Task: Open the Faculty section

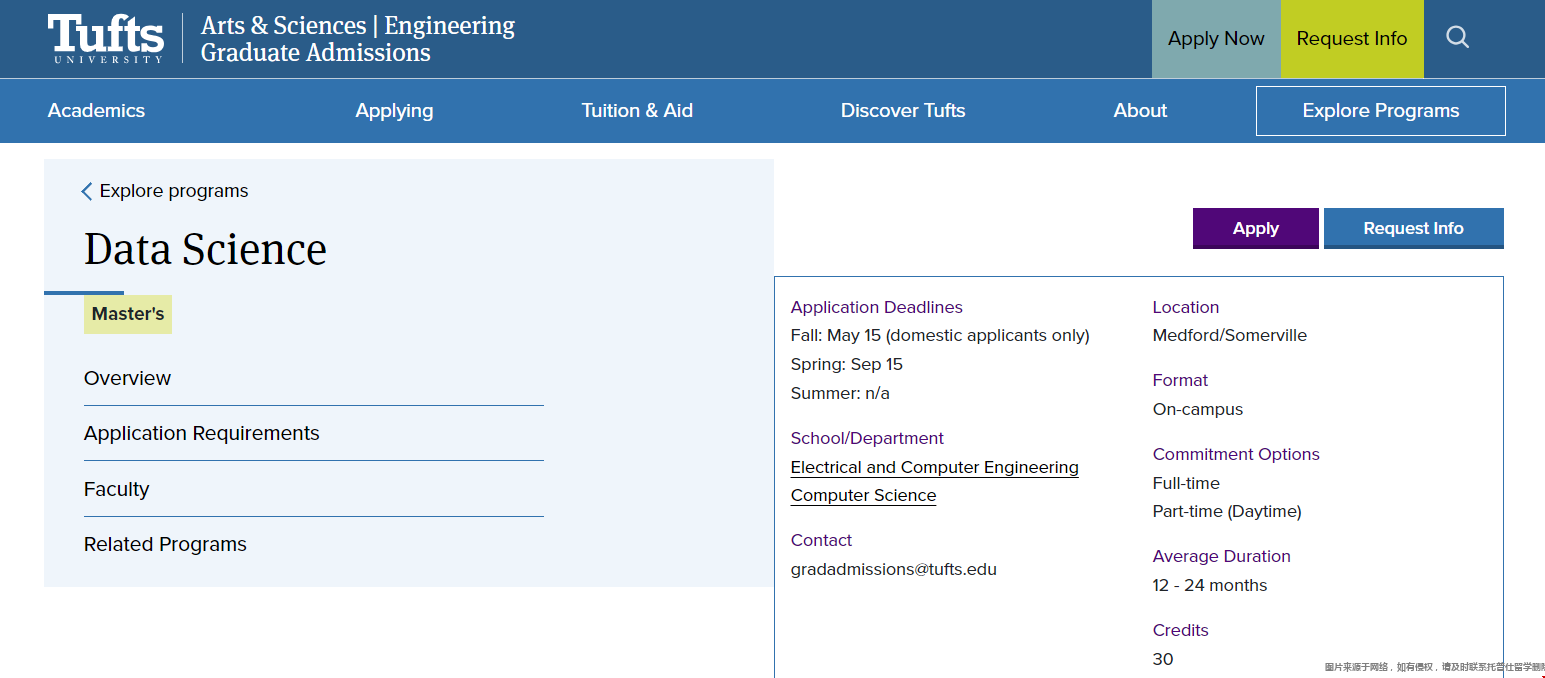Action: pos(116,489)
